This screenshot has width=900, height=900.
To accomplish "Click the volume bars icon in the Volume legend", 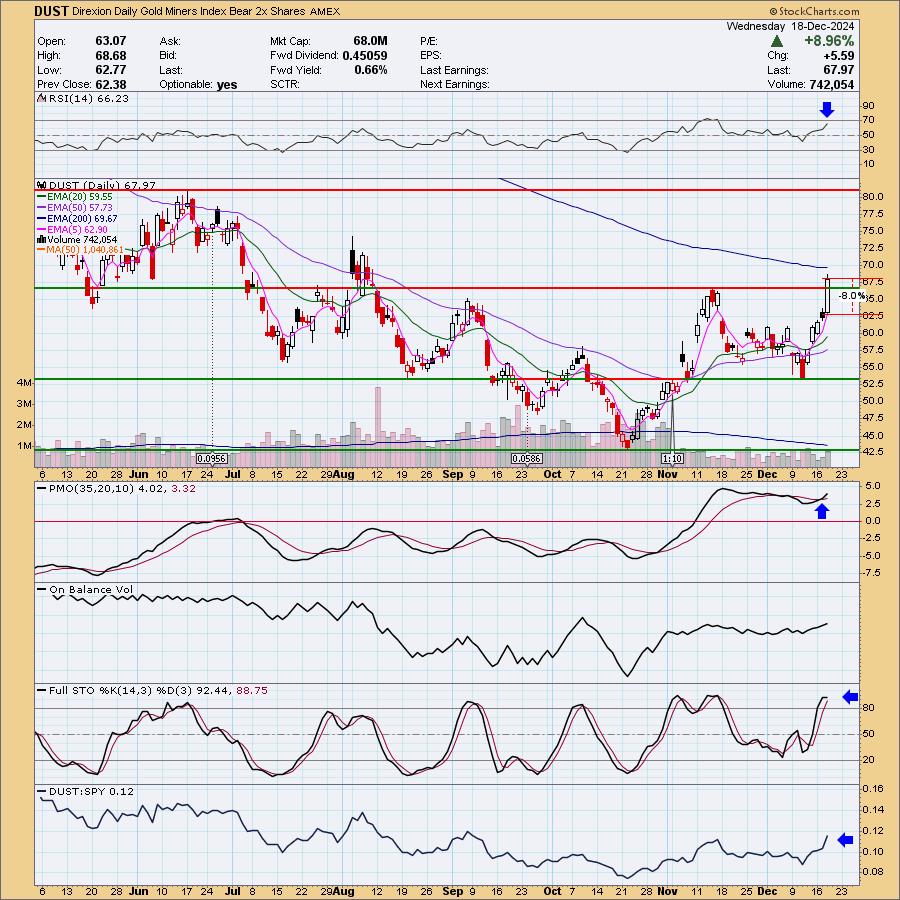I will (41, 239).
